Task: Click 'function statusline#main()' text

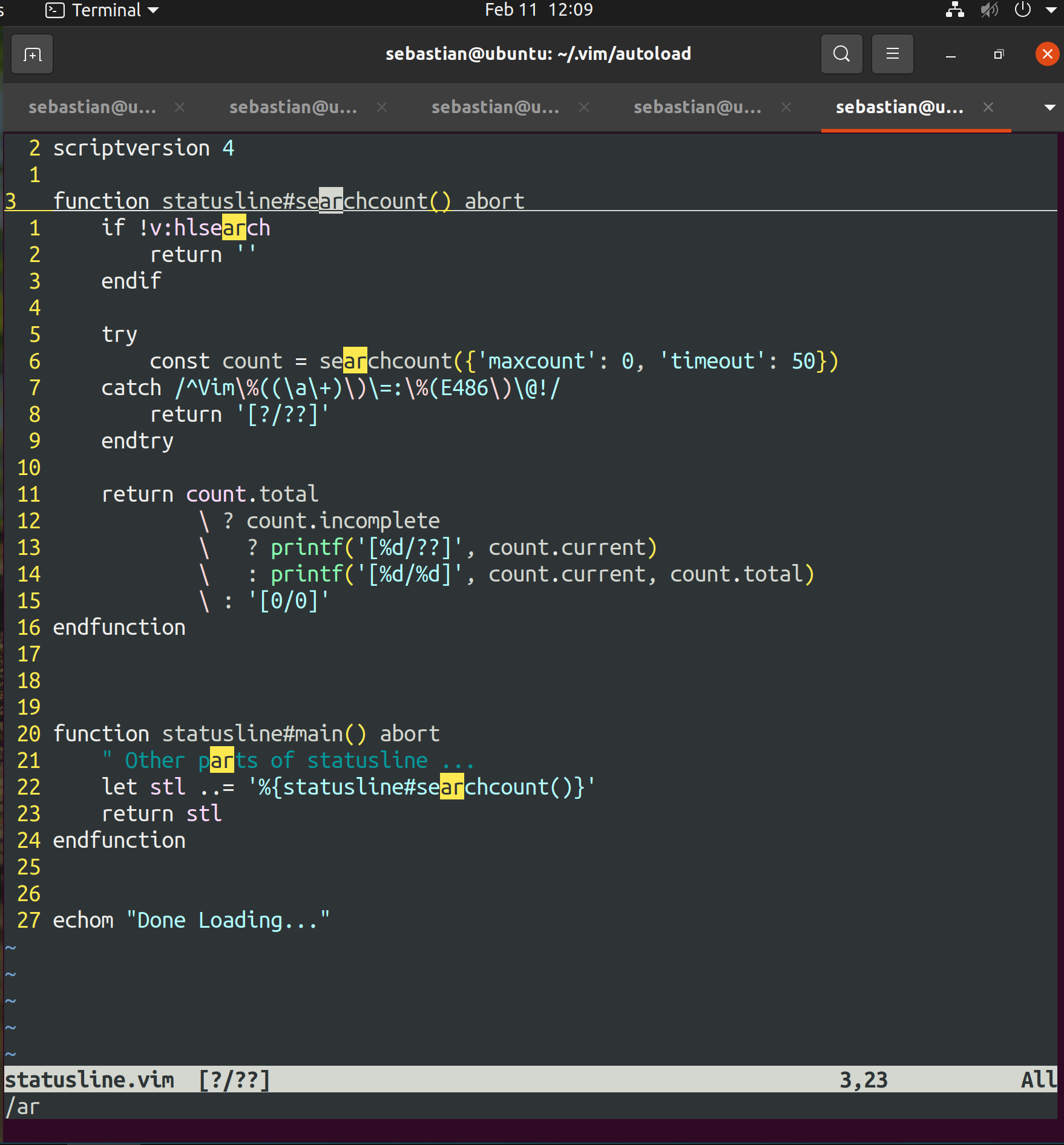Action: pos(210,734)
